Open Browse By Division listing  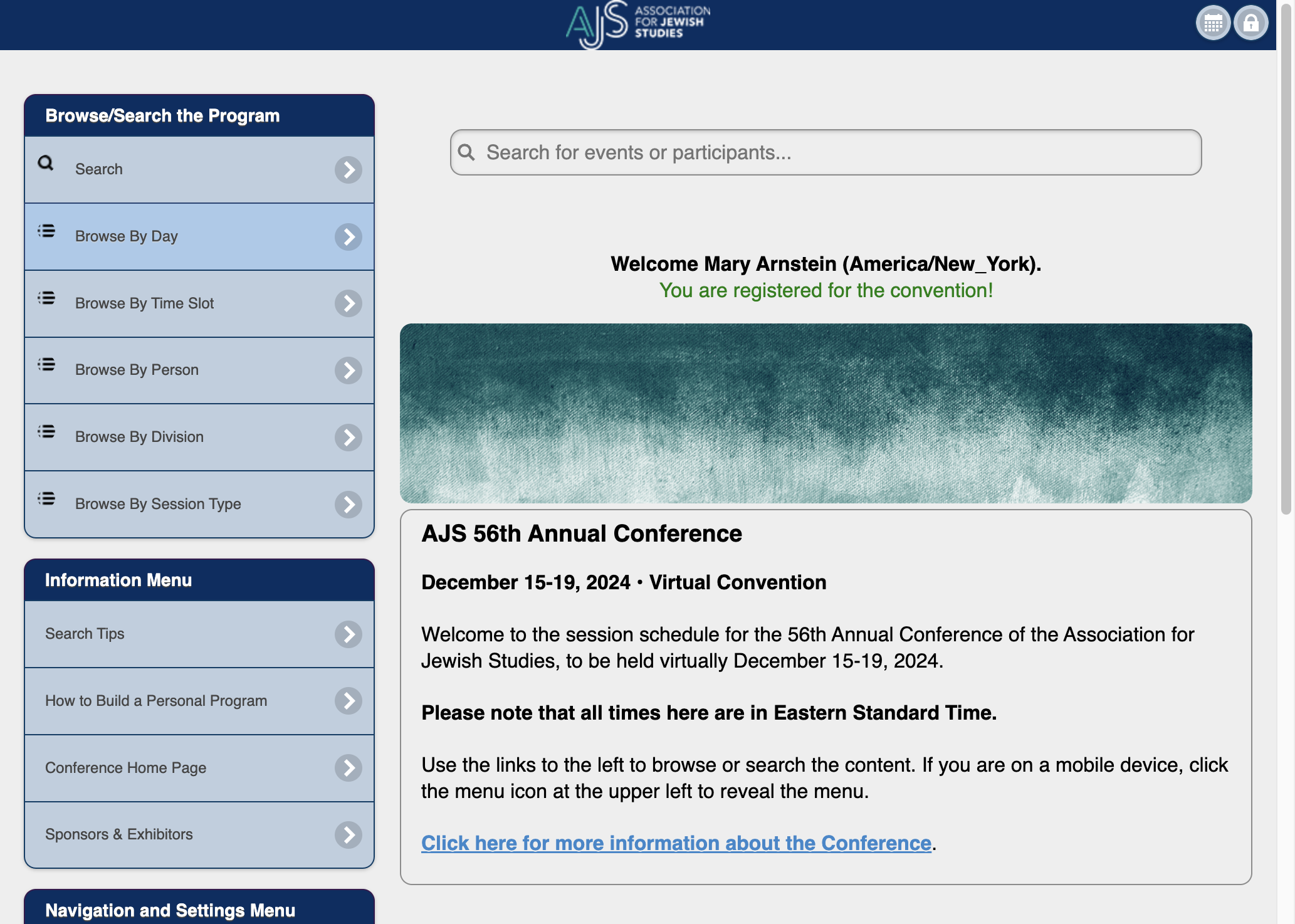(199, 438)
